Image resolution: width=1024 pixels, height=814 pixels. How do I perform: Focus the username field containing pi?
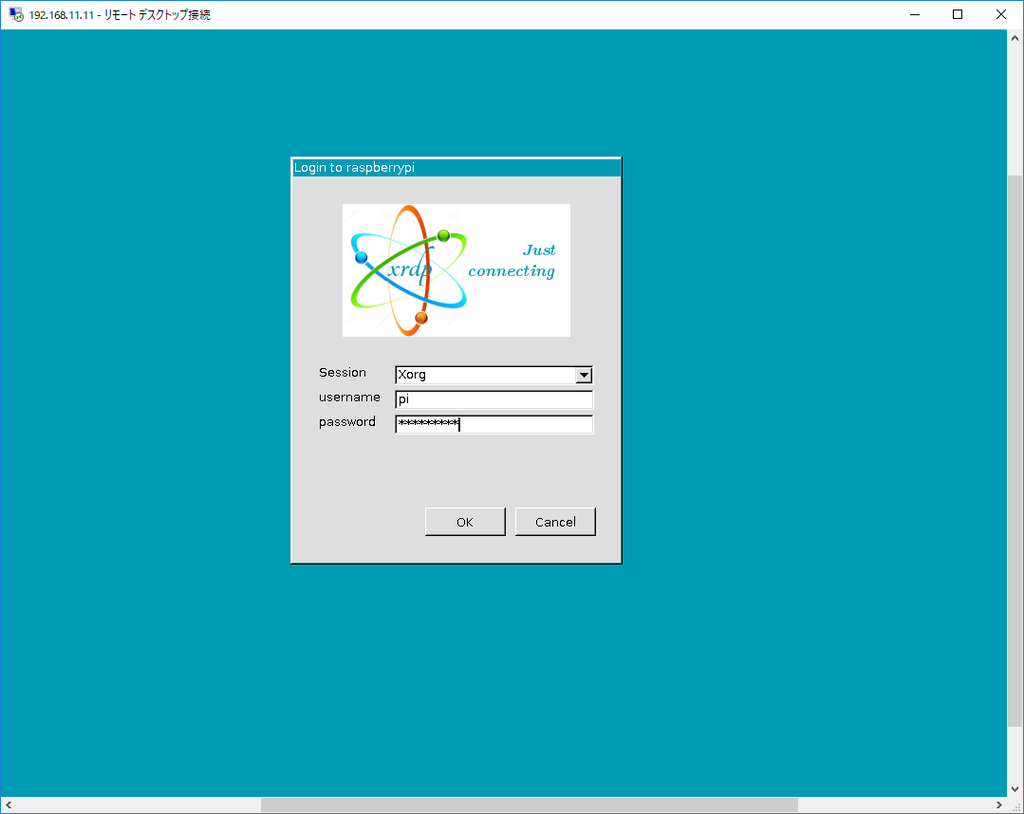[494, 399]
